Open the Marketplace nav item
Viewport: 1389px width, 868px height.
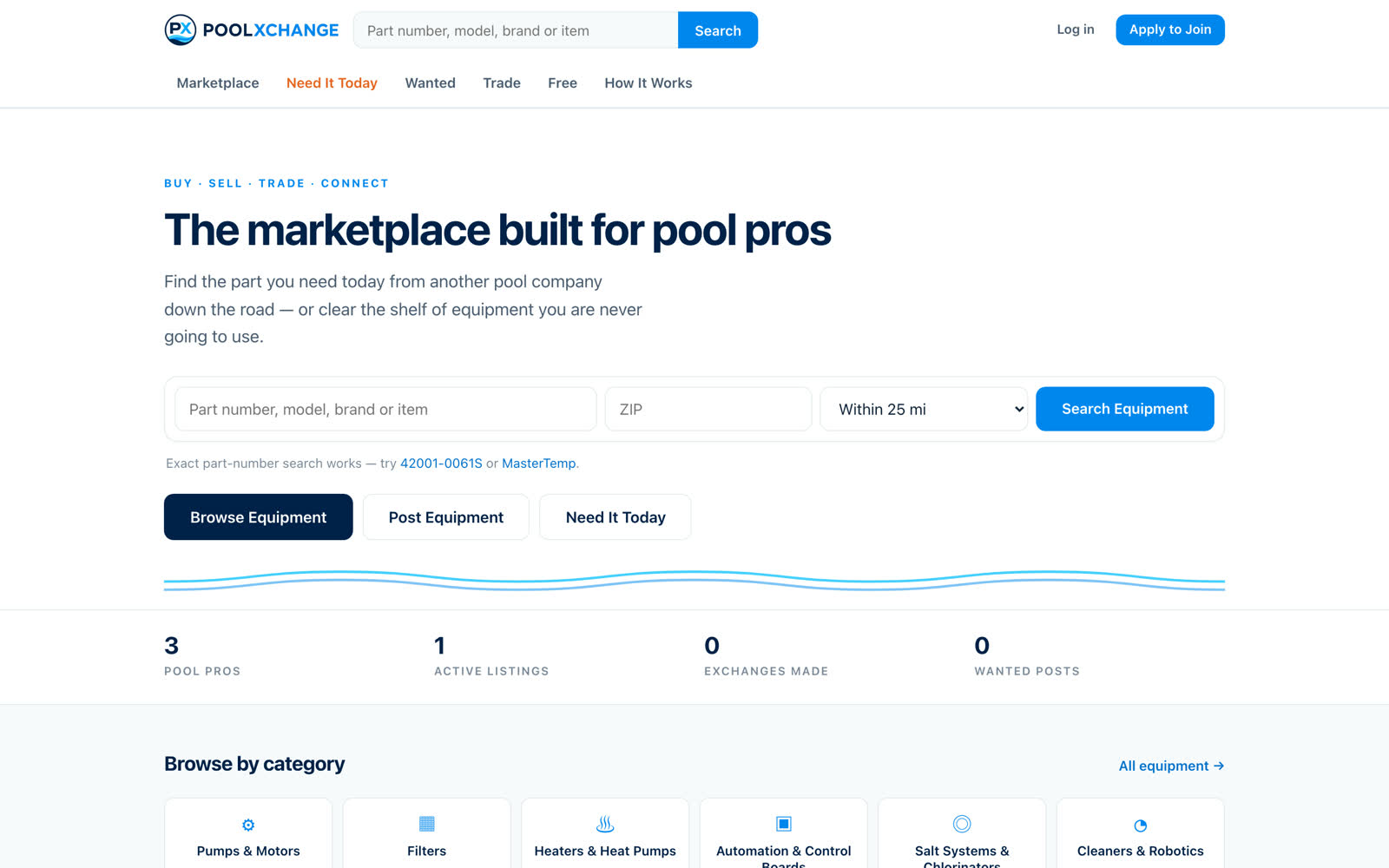218,83
